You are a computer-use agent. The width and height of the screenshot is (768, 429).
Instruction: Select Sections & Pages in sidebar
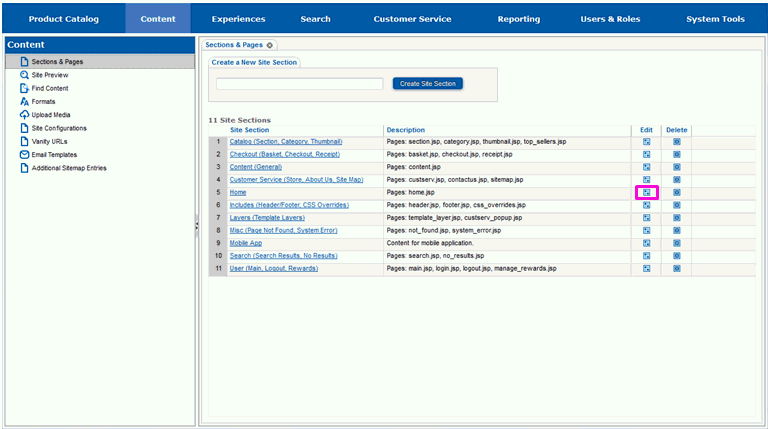100,62
